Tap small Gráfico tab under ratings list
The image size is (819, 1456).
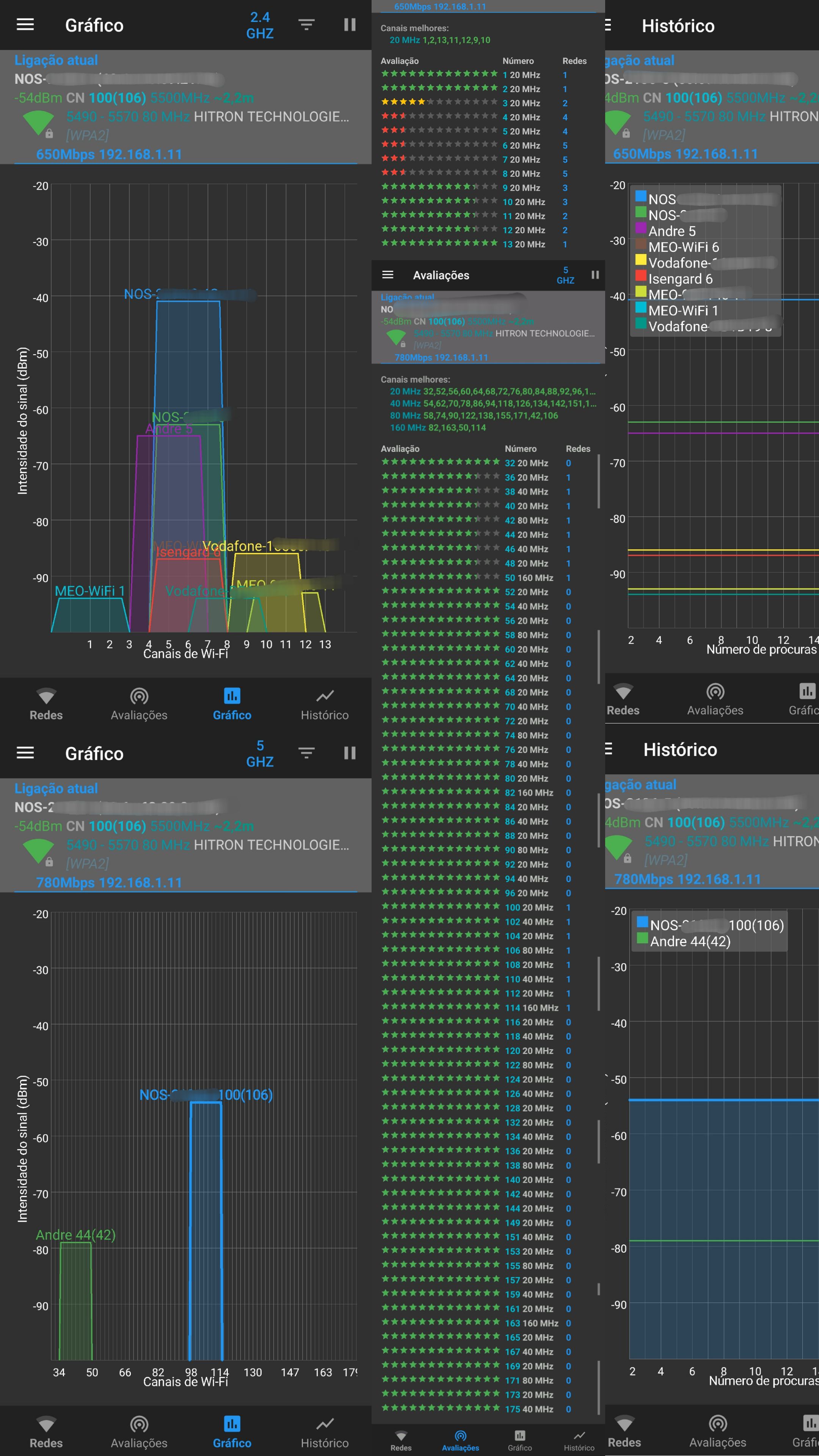point(519,1441)
